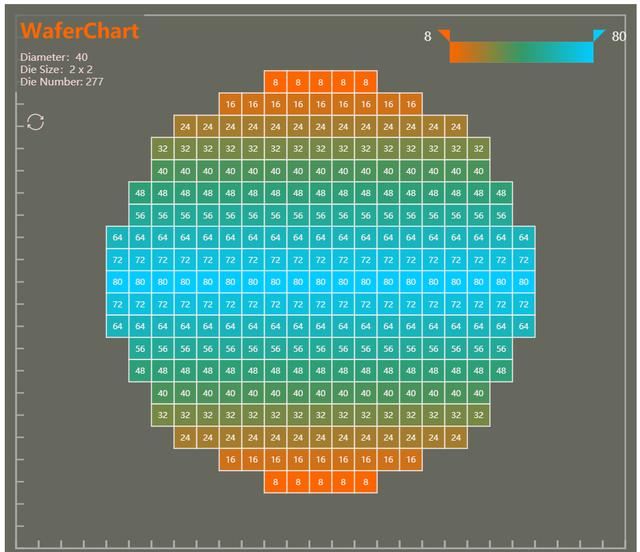
Task: Select the leftmost 32 die in lower half
Action: click(162, 415)
